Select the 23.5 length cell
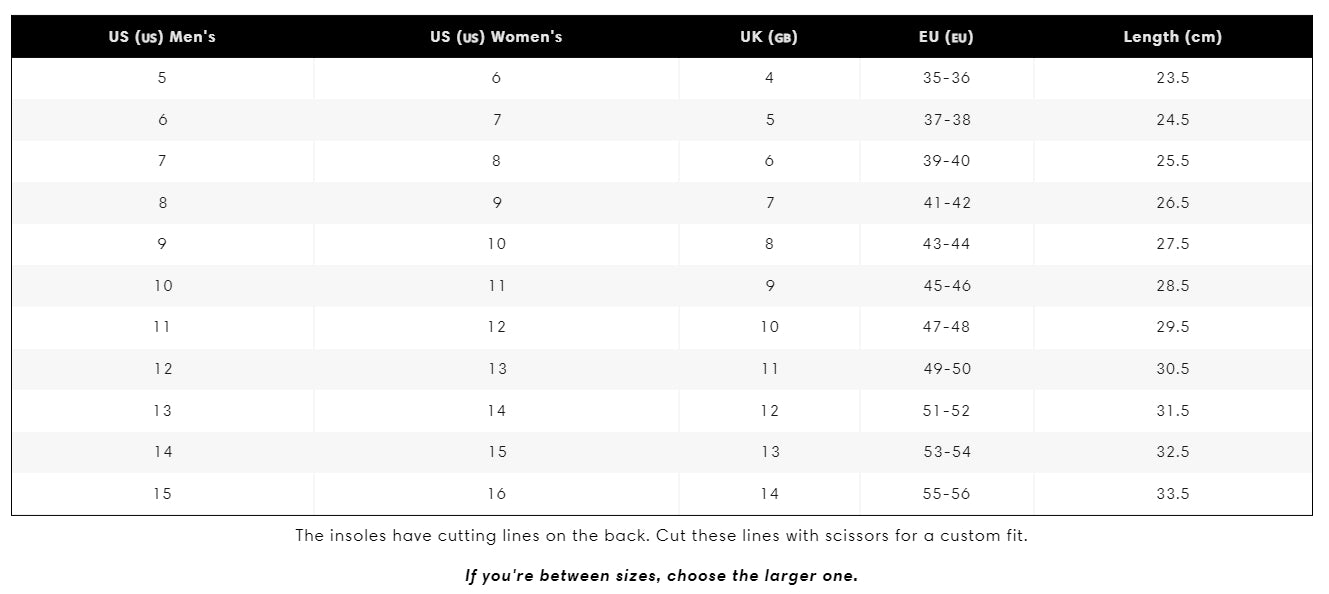Image resolution: width=1329 pixels, height=594 pixels. (1172, 78)
